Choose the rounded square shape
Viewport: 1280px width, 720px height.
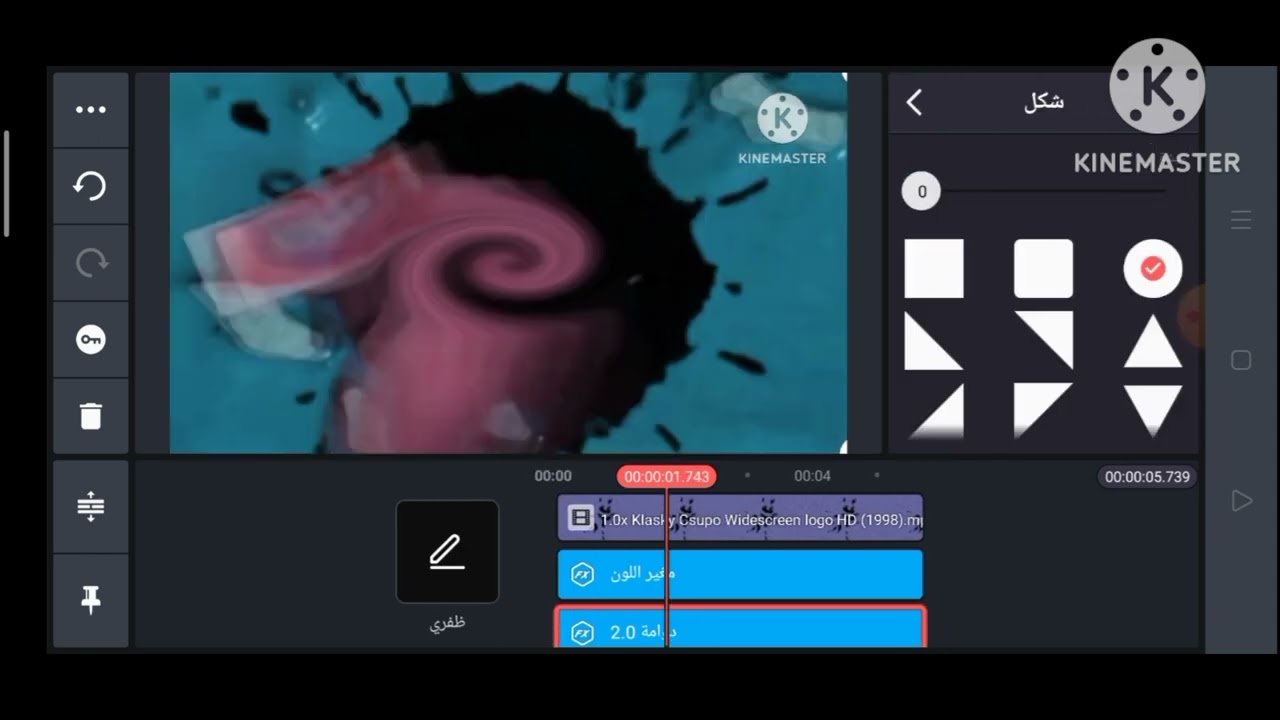(x=1043, y=268)
